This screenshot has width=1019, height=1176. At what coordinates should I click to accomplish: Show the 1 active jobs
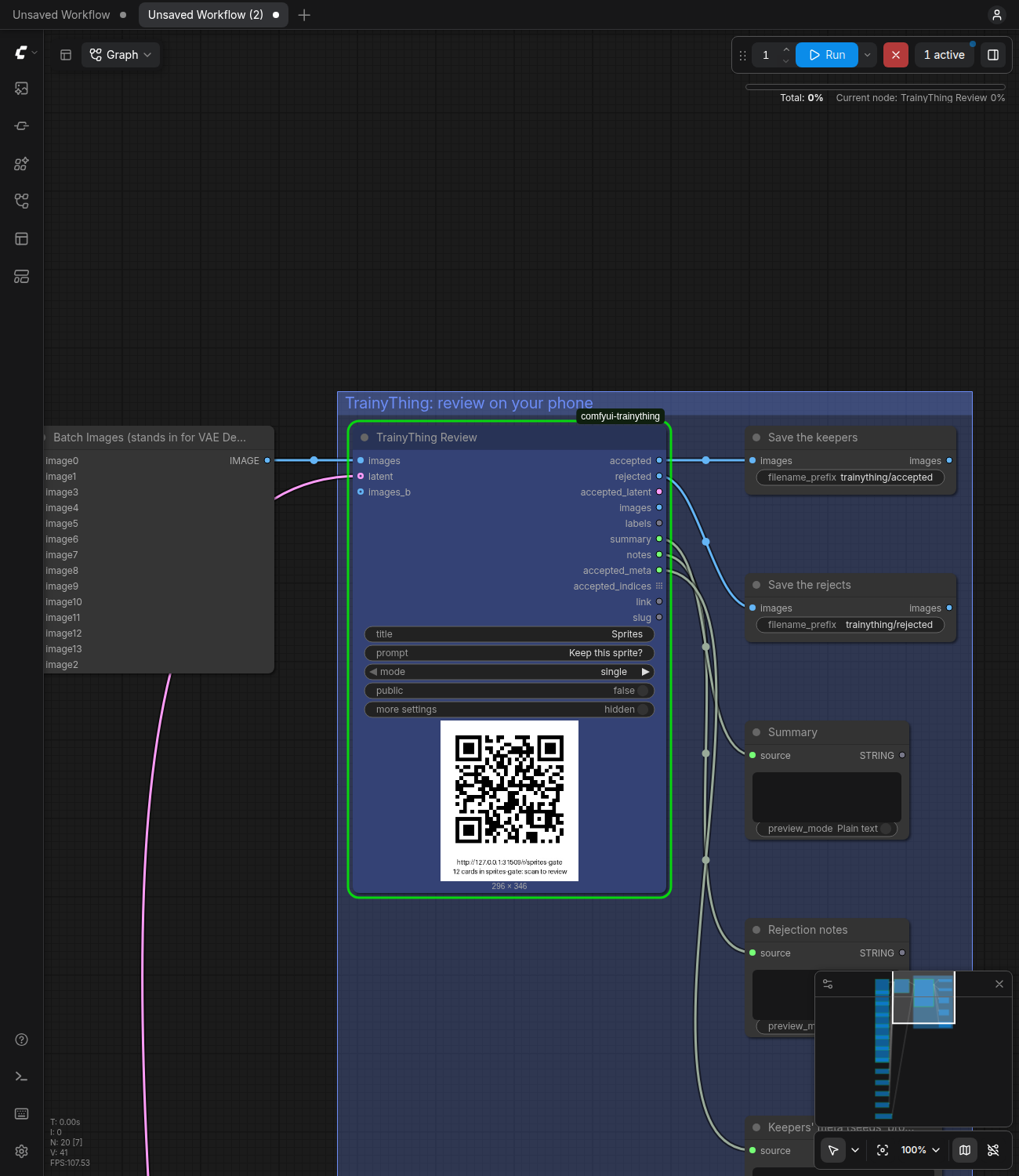(x=945, y=55)
